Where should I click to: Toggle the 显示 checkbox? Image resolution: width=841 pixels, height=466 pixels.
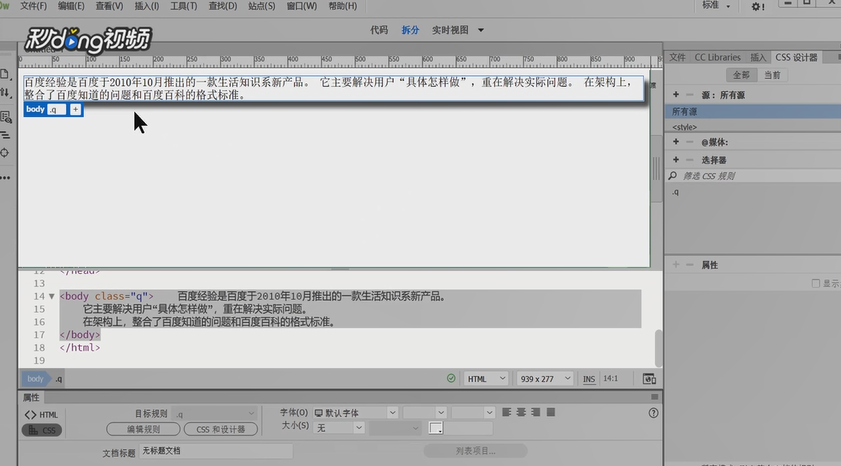815,283
